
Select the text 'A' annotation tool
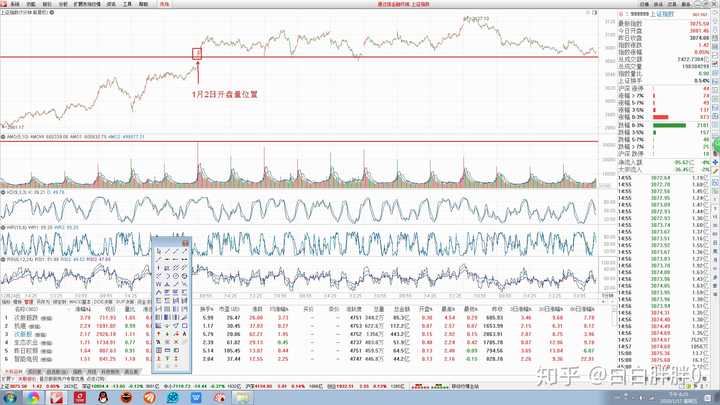coord(185,334)
